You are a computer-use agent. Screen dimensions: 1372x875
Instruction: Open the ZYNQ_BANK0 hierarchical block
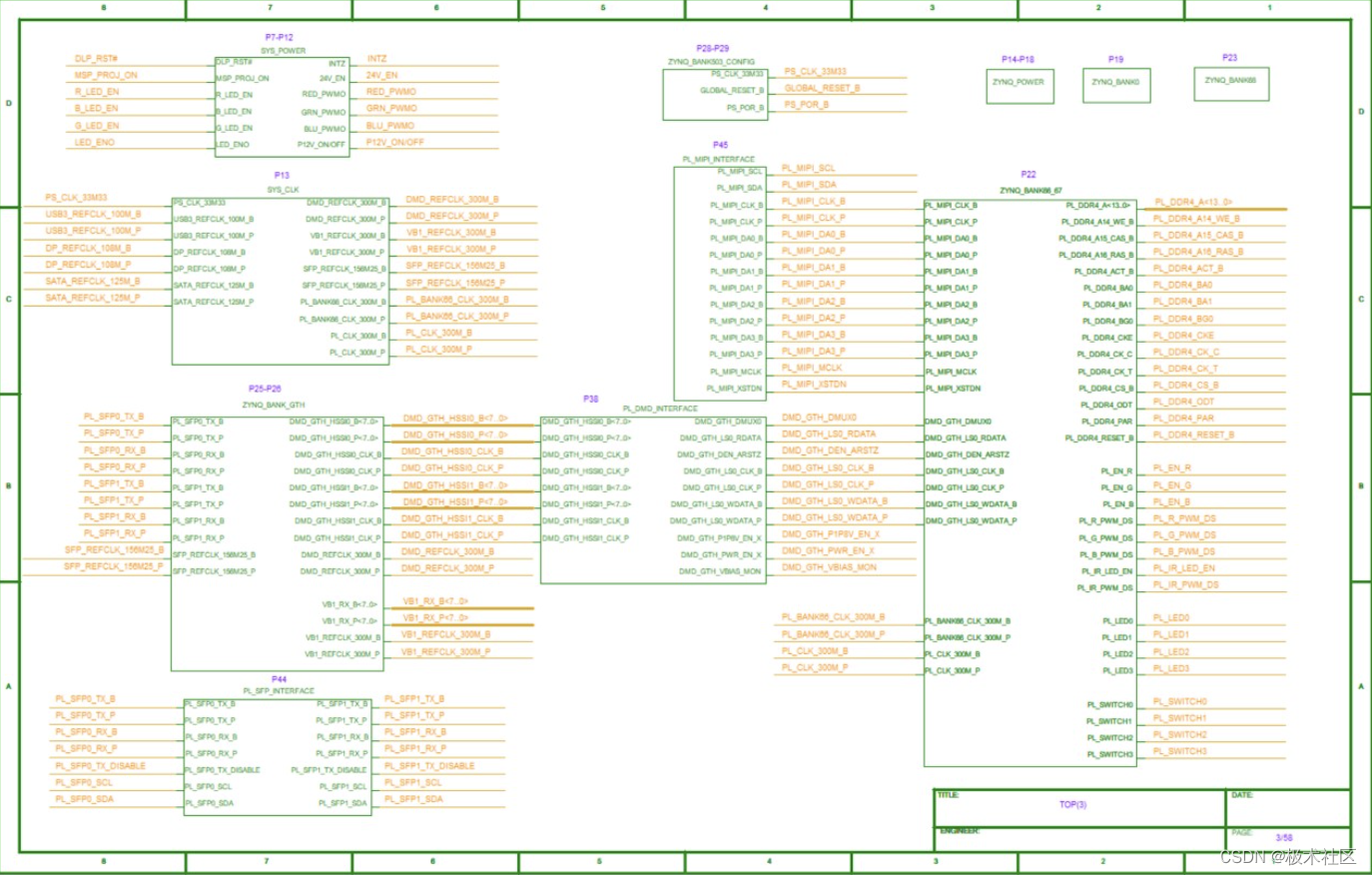tap(1116, 85)
